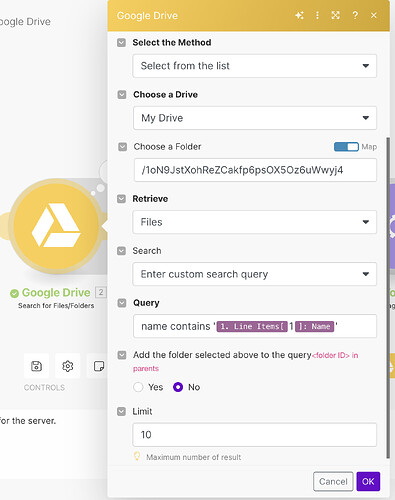Image resolution: width=395 pixels, height=500 pixels.
Task: Click the CONTROLS label
Action: 44,388
